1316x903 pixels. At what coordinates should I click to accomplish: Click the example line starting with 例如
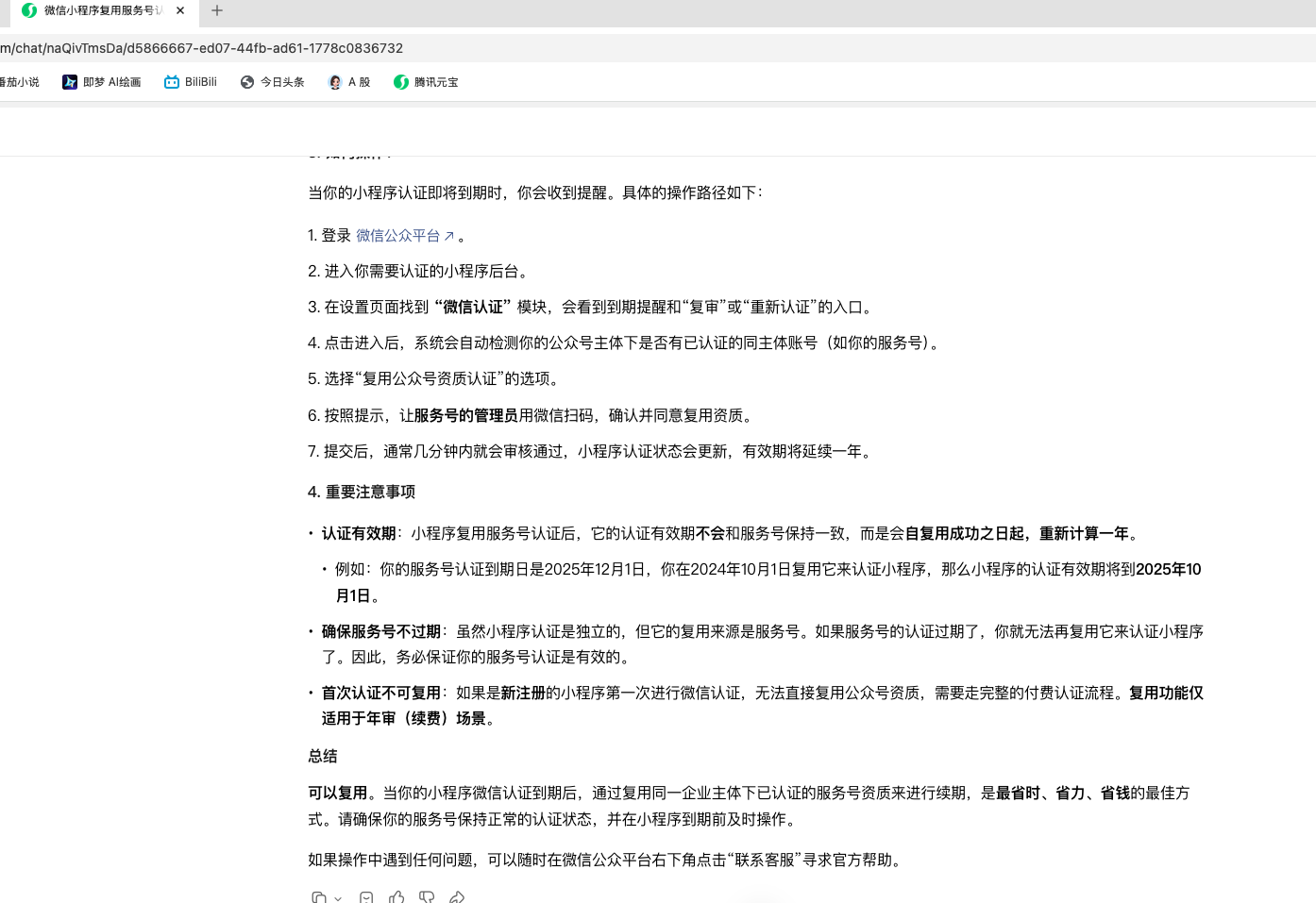[x=768, y=582]
